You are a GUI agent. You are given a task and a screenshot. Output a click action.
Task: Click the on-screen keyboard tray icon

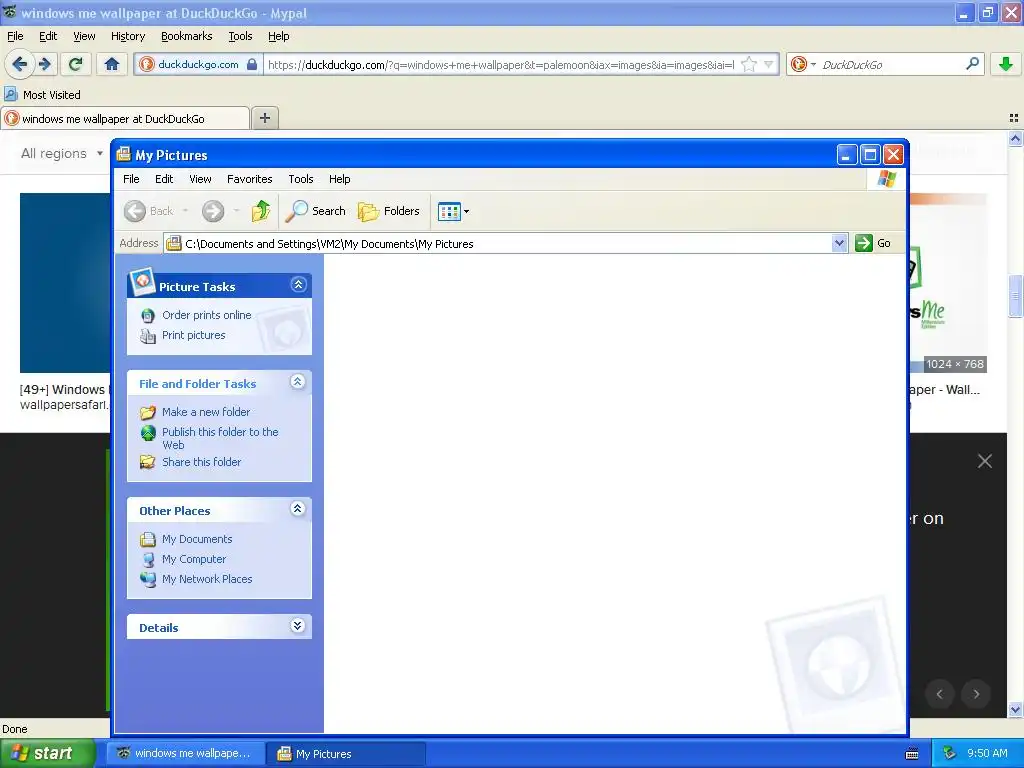click(912, 754)
